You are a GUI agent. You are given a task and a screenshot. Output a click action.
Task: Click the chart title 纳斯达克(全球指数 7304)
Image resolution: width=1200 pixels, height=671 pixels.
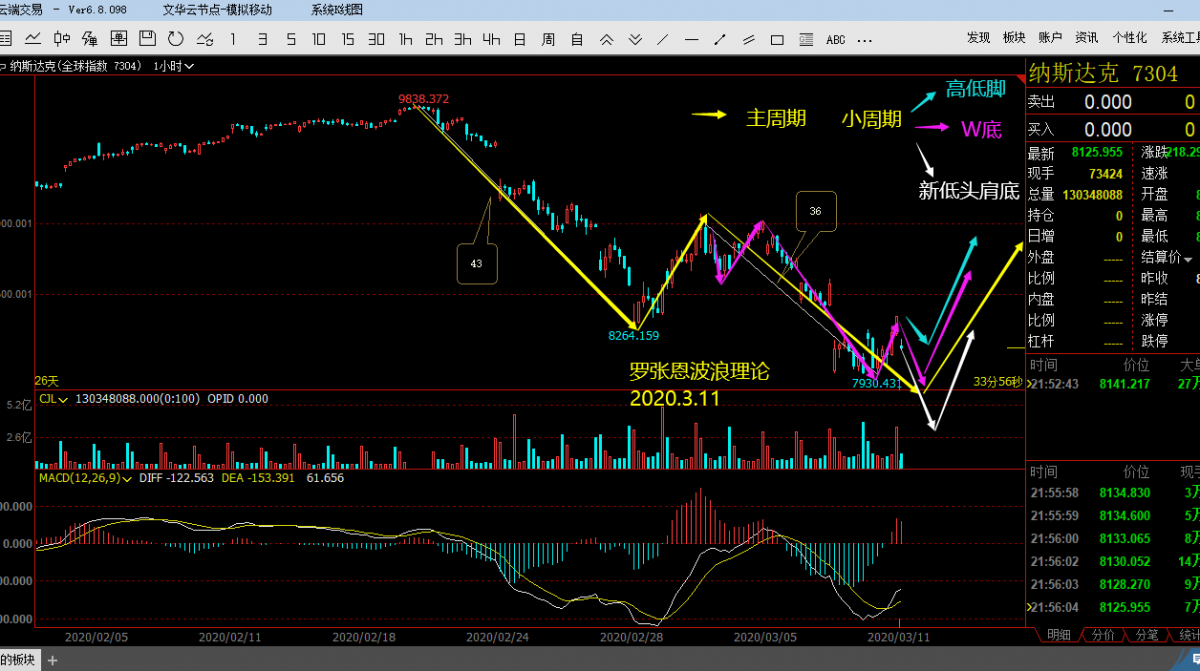[x=75, y=66]
